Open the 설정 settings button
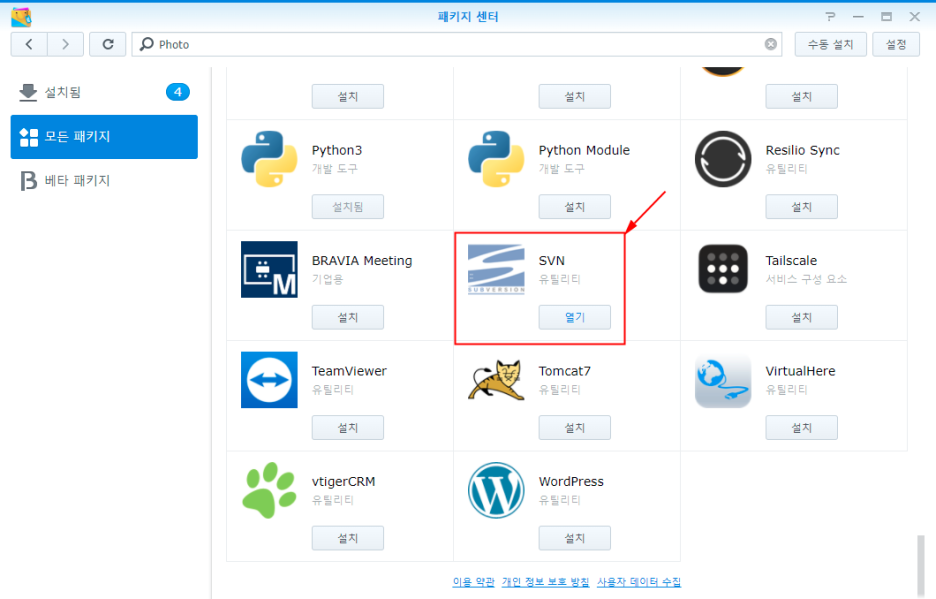 pyautogui.click(x=896, y=44)
